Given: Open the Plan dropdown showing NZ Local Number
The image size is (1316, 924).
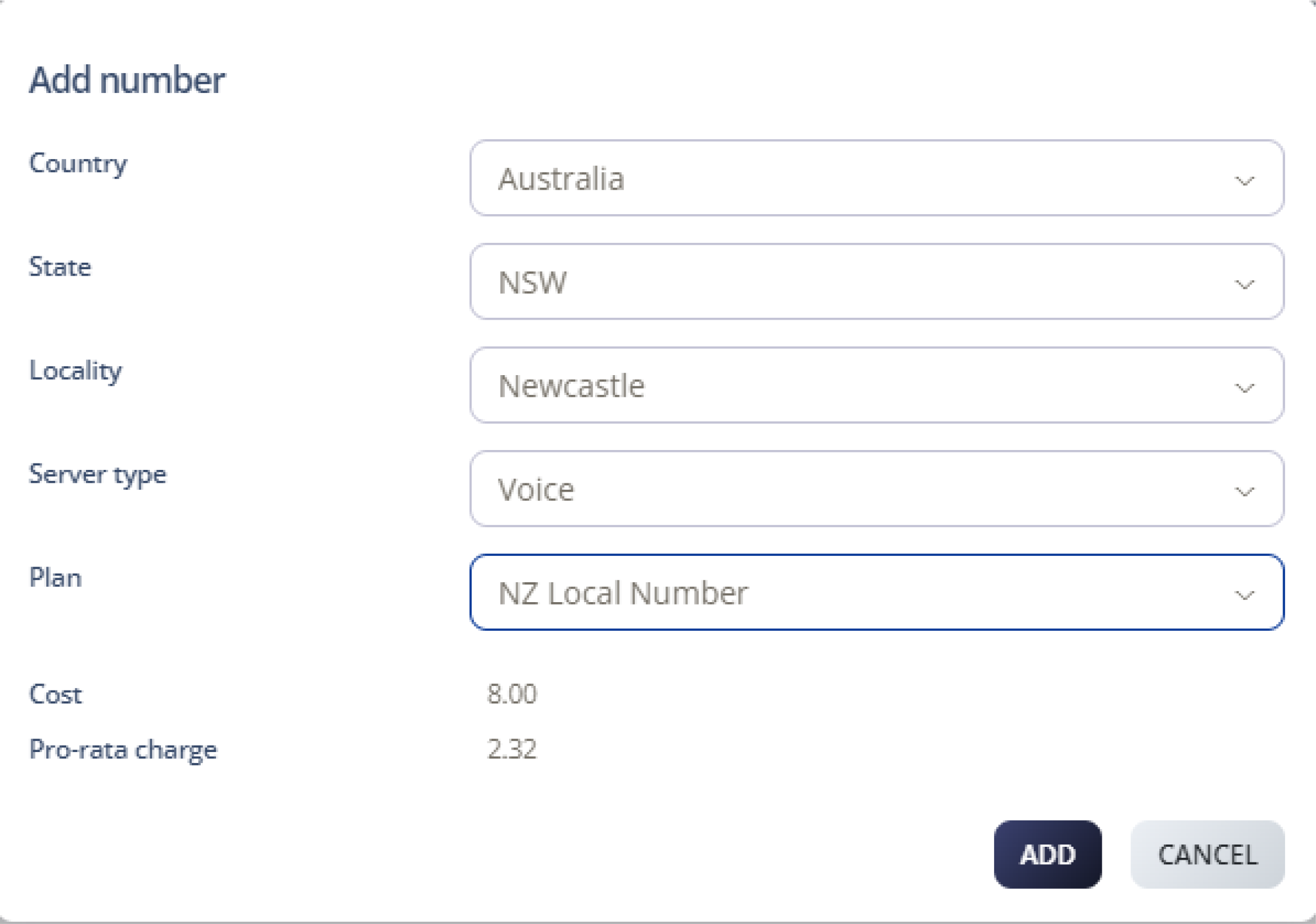Looking at the screenshot, I should click(876, 592).
